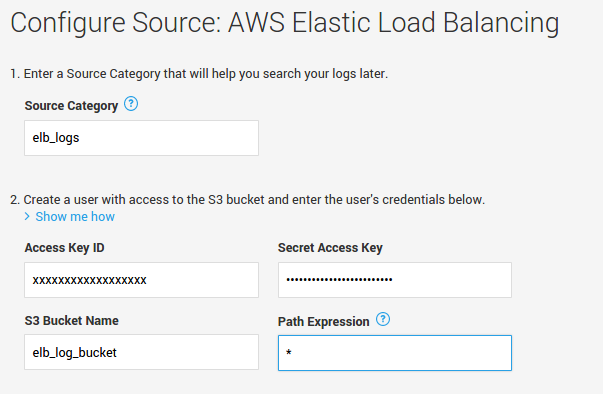The width and height of the screenshot is (603, 394).
Task: Click the Source Category field label
Action: point(71,106)
